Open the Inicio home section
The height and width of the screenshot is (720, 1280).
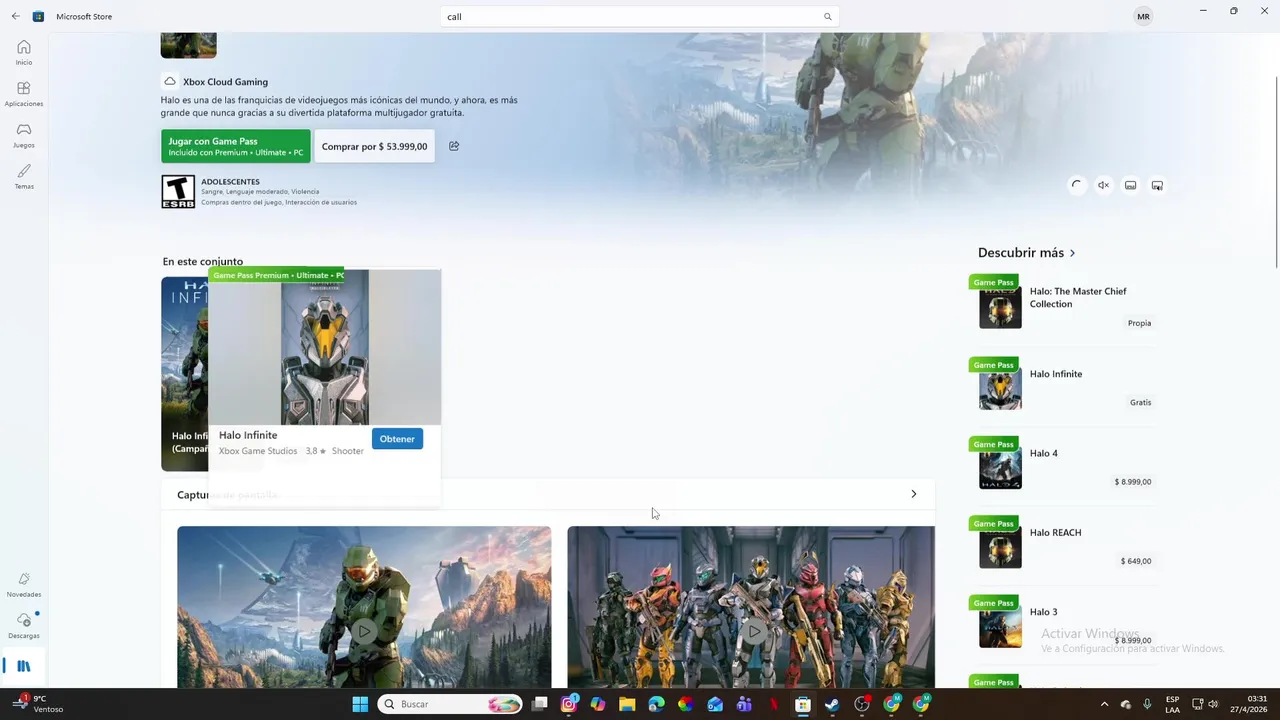(x=24, y=52)
